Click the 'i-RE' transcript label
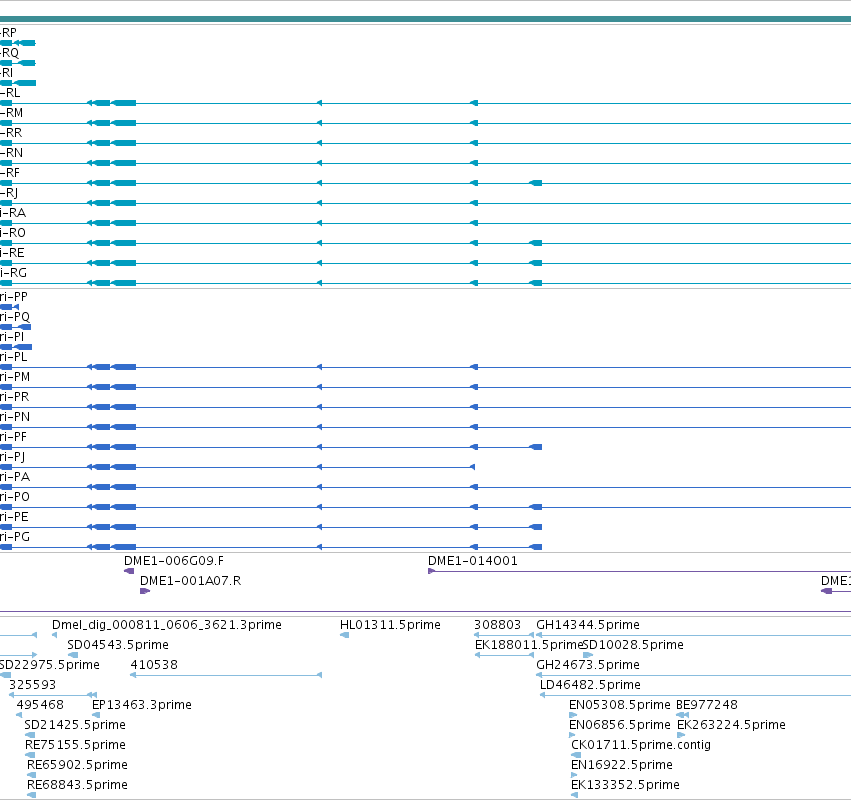 coord(12,252)
